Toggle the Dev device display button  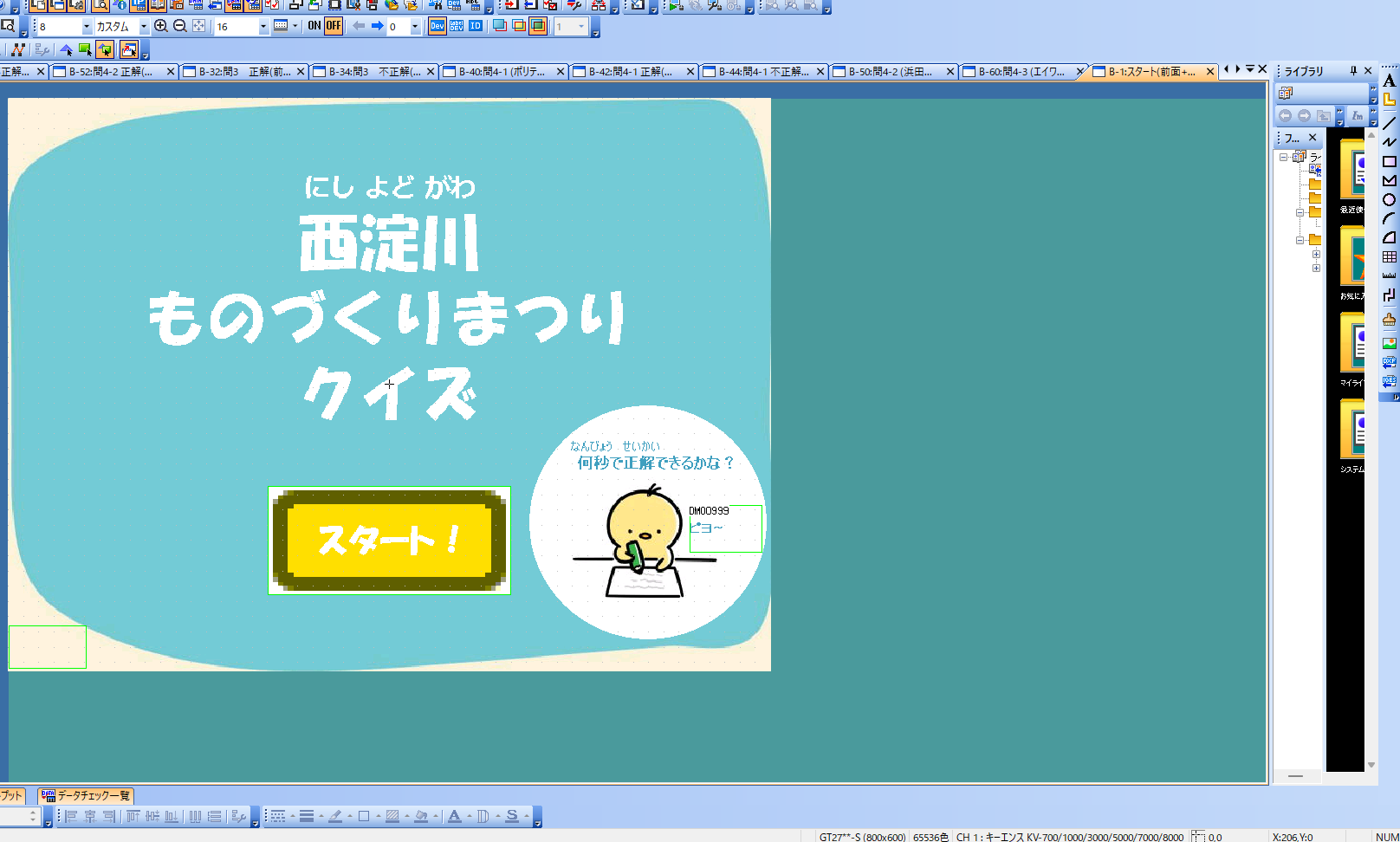(x=437, y=26)
